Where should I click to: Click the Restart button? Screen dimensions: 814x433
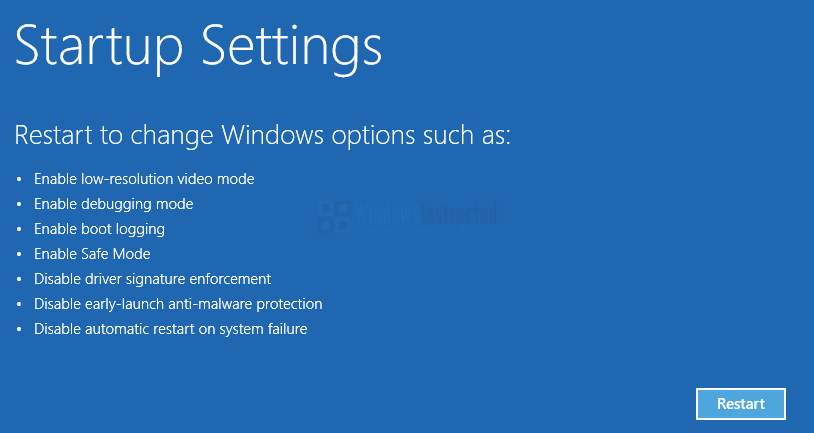[x=740, y=404]
